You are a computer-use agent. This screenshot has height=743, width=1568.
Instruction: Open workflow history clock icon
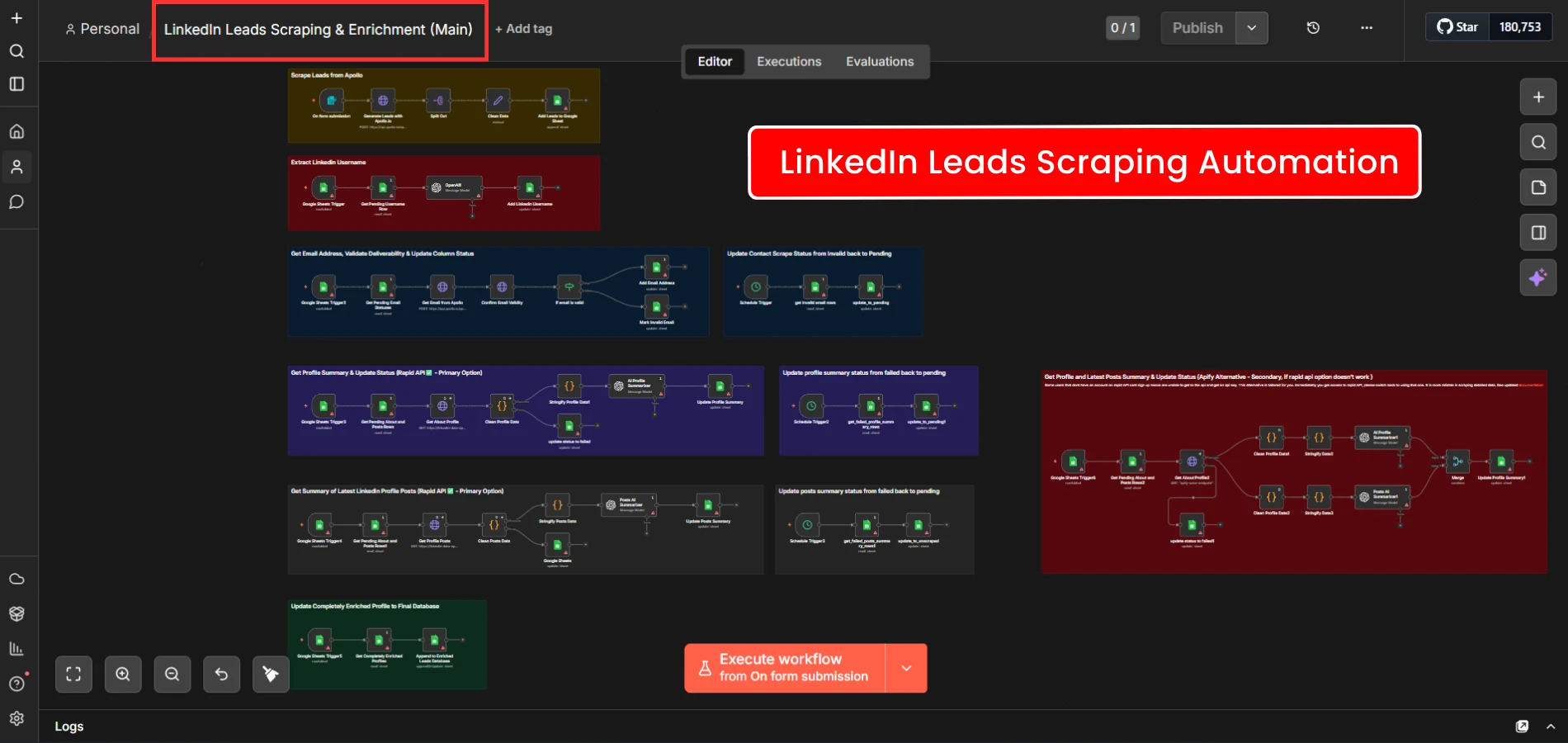point(1313,28)
